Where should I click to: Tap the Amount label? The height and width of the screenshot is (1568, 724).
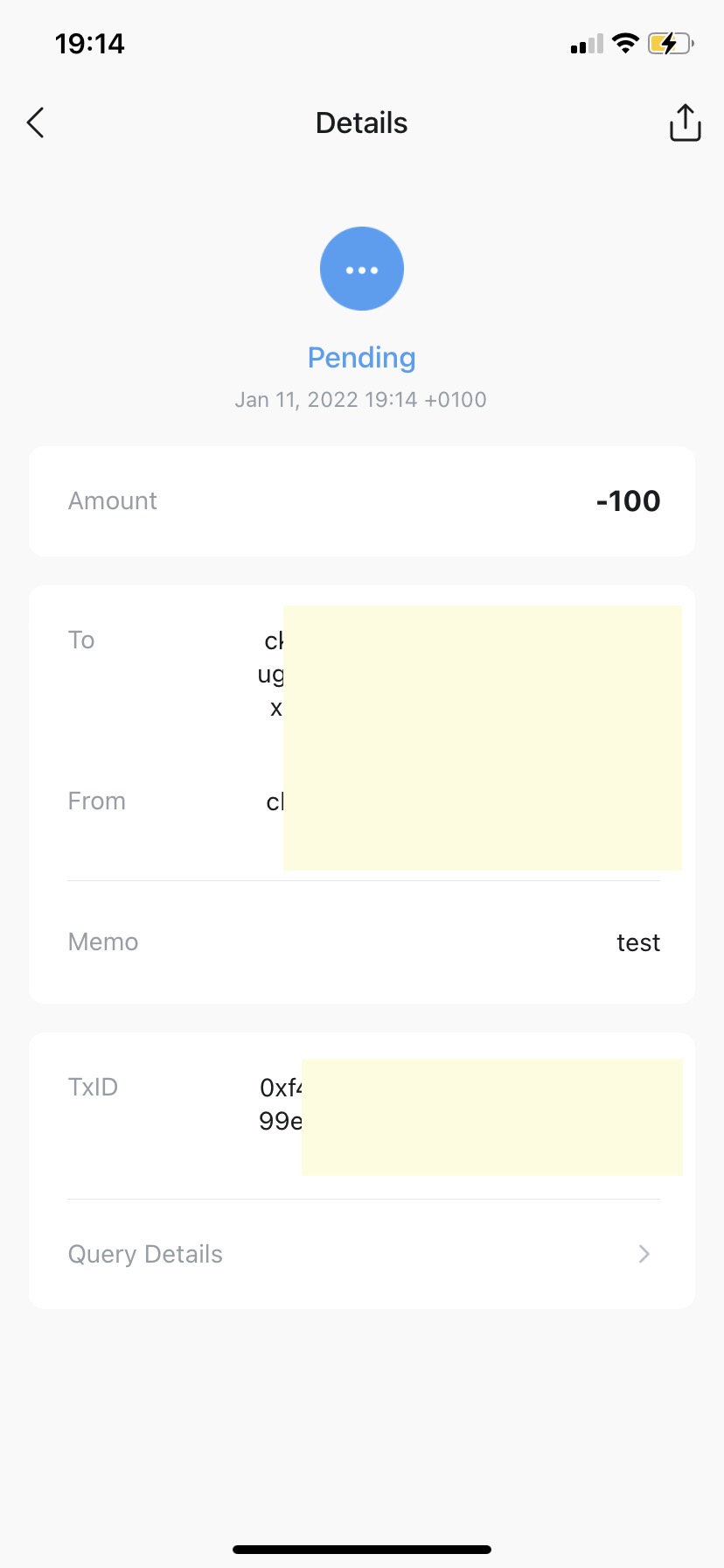click(x=113, y=501)
